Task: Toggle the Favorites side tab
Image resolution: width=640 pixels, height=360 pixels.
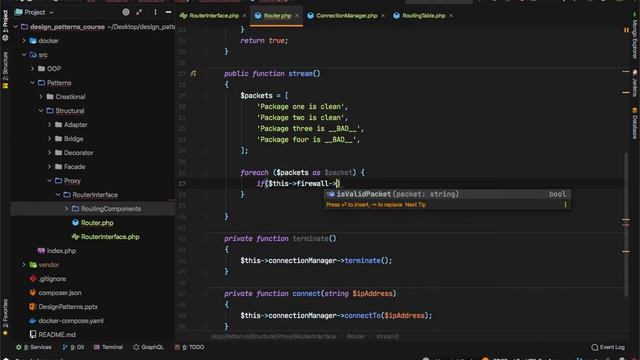Action: click(5, 318)
